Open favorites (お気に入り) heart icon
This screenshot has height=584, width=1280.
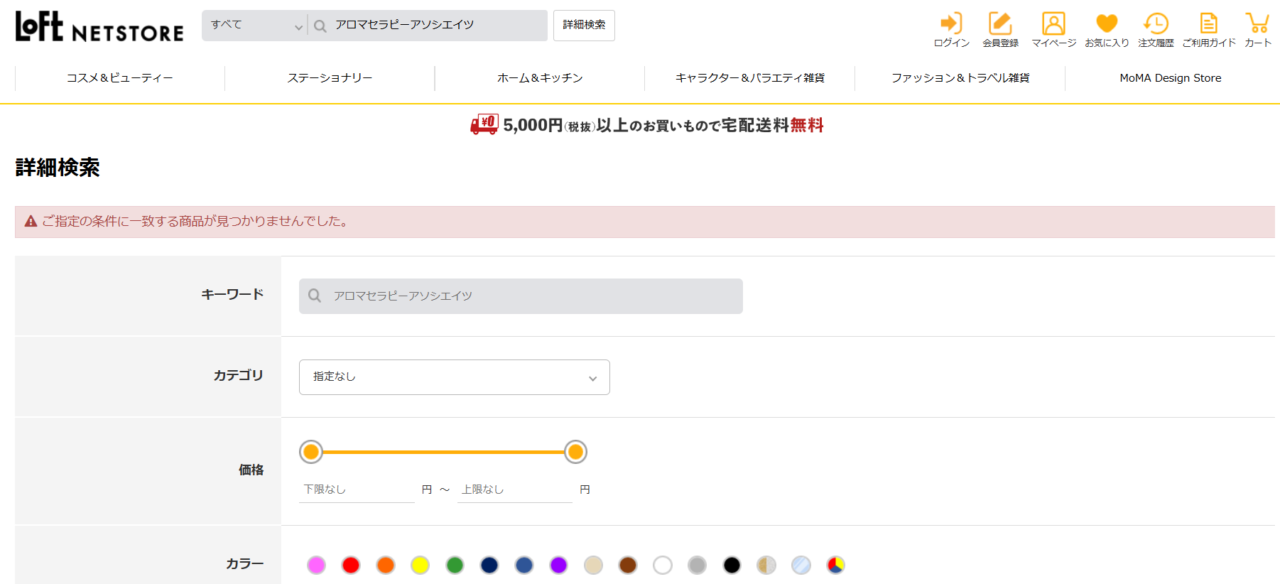(x=1107, y=23)
